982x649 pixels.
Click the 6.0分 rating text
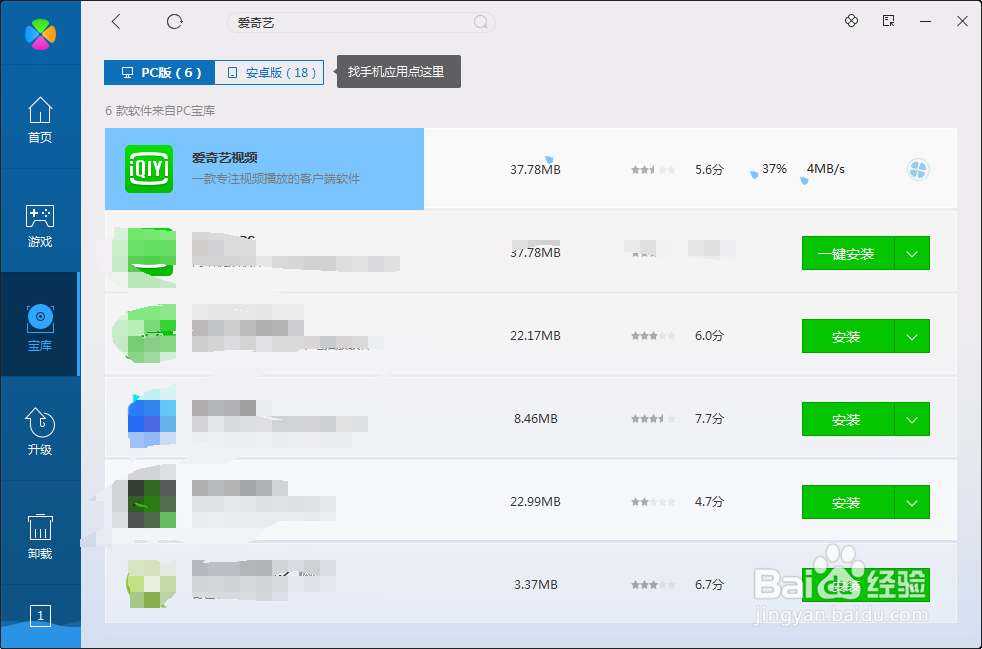709,336
